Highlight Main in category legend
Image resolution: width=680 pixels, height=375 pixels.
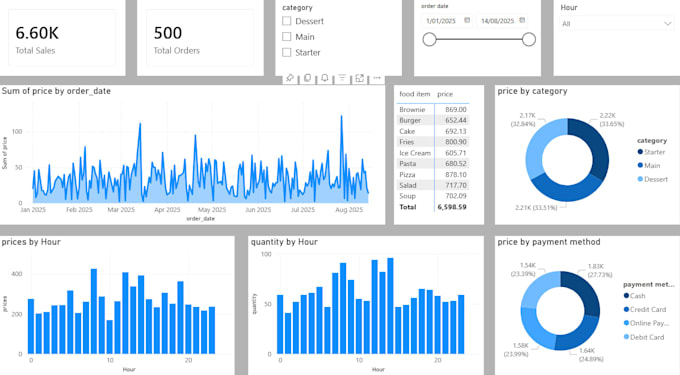point(649,166)
